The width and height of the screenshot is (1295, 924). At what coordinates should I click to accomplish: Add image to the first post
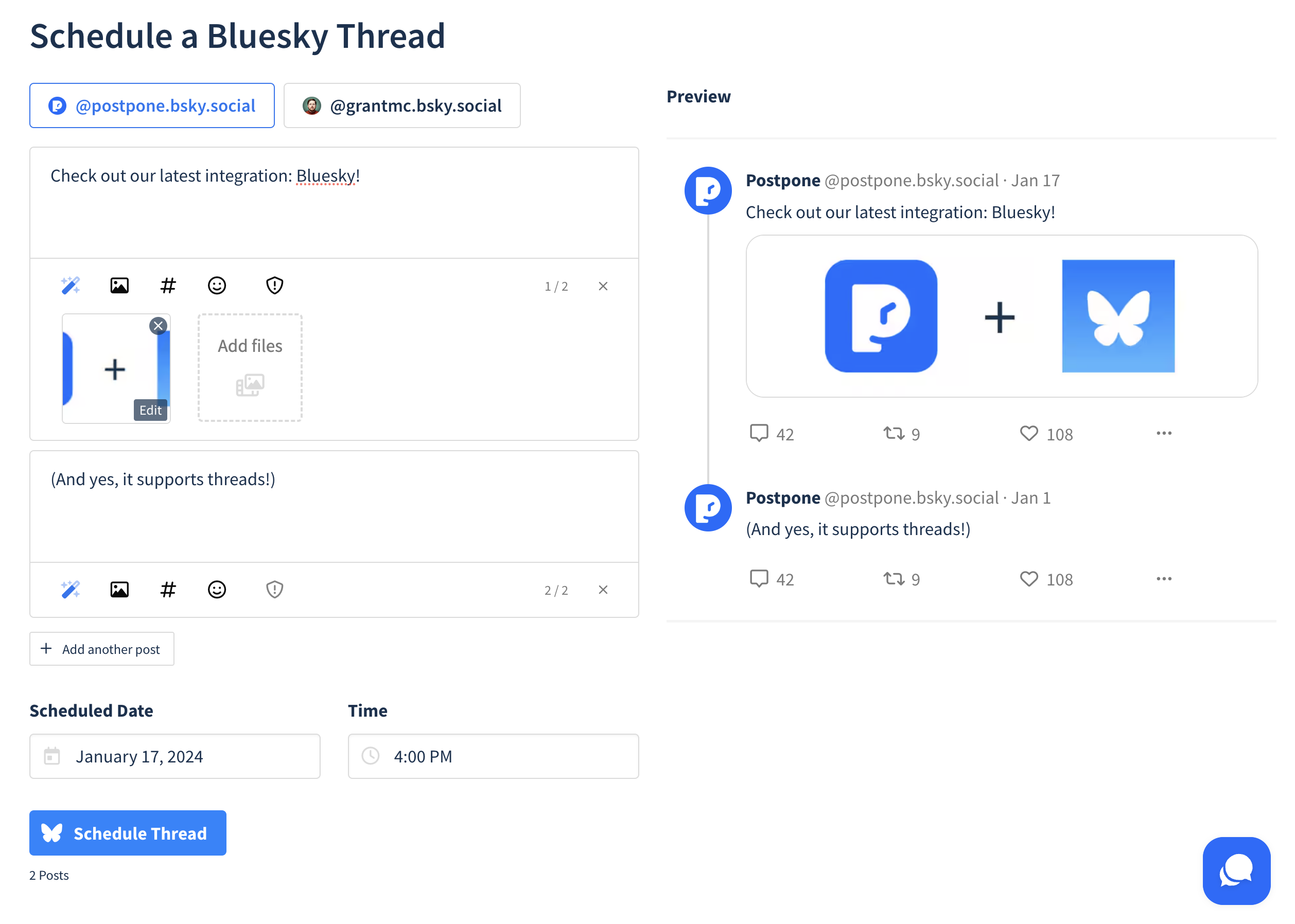click(119, 285)
